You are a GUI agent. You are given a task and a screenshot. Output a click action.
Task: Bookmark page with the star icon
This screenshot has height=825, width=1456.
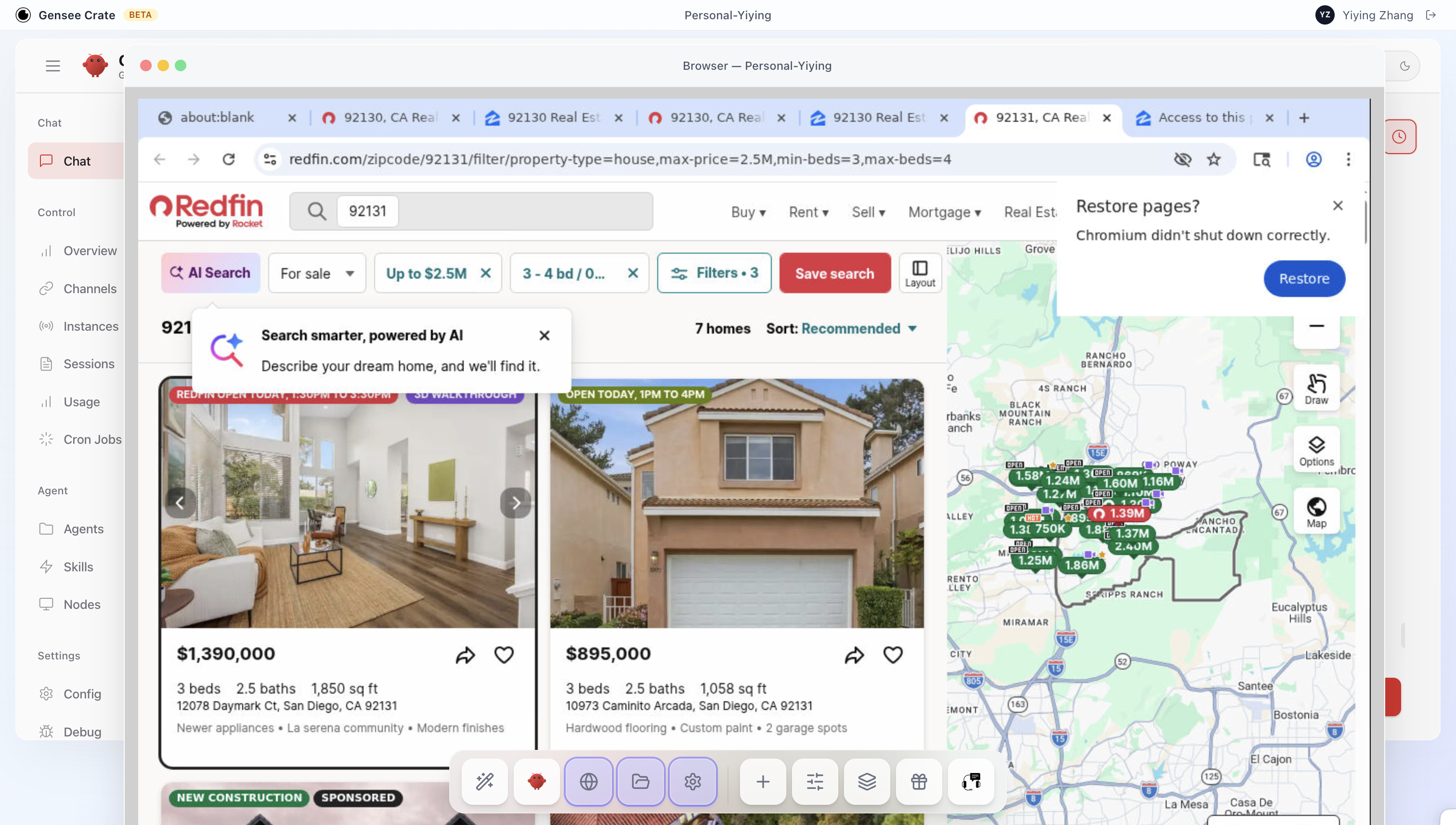(x=1213, y=159)
